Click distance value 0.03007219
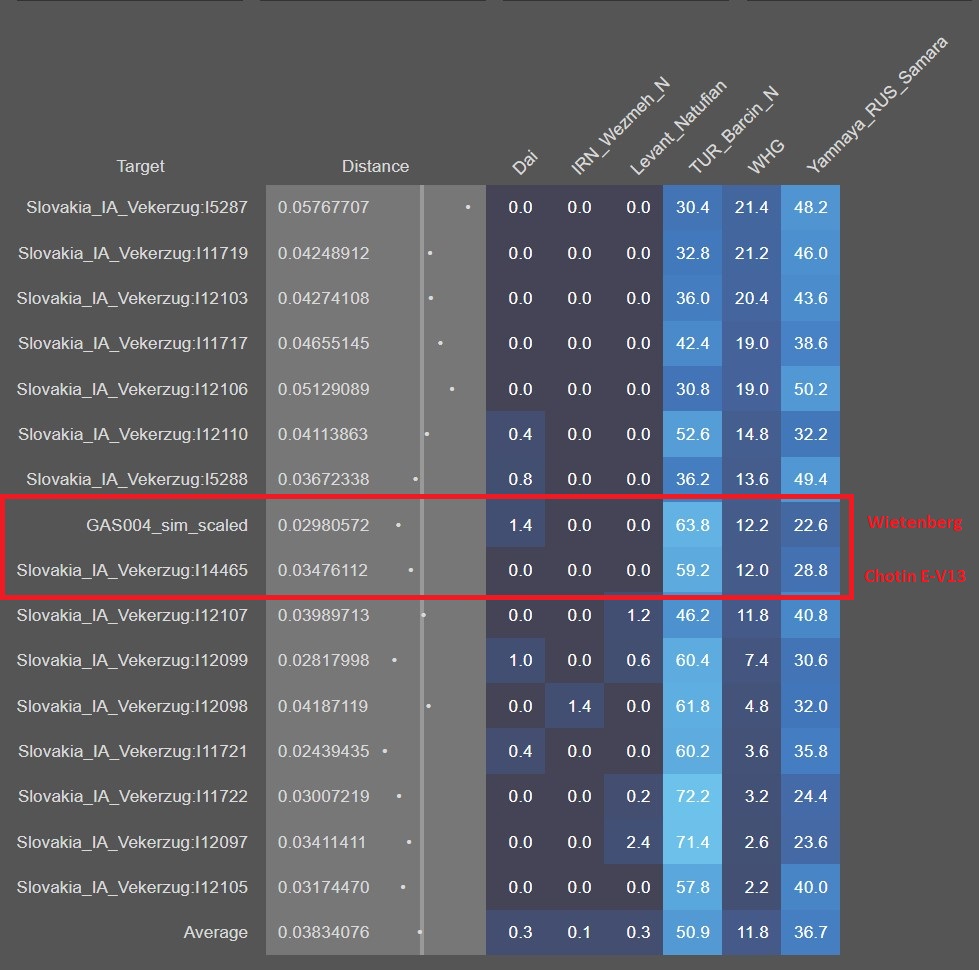The height and width of the screenshot is (970, 979). point(323,796)
